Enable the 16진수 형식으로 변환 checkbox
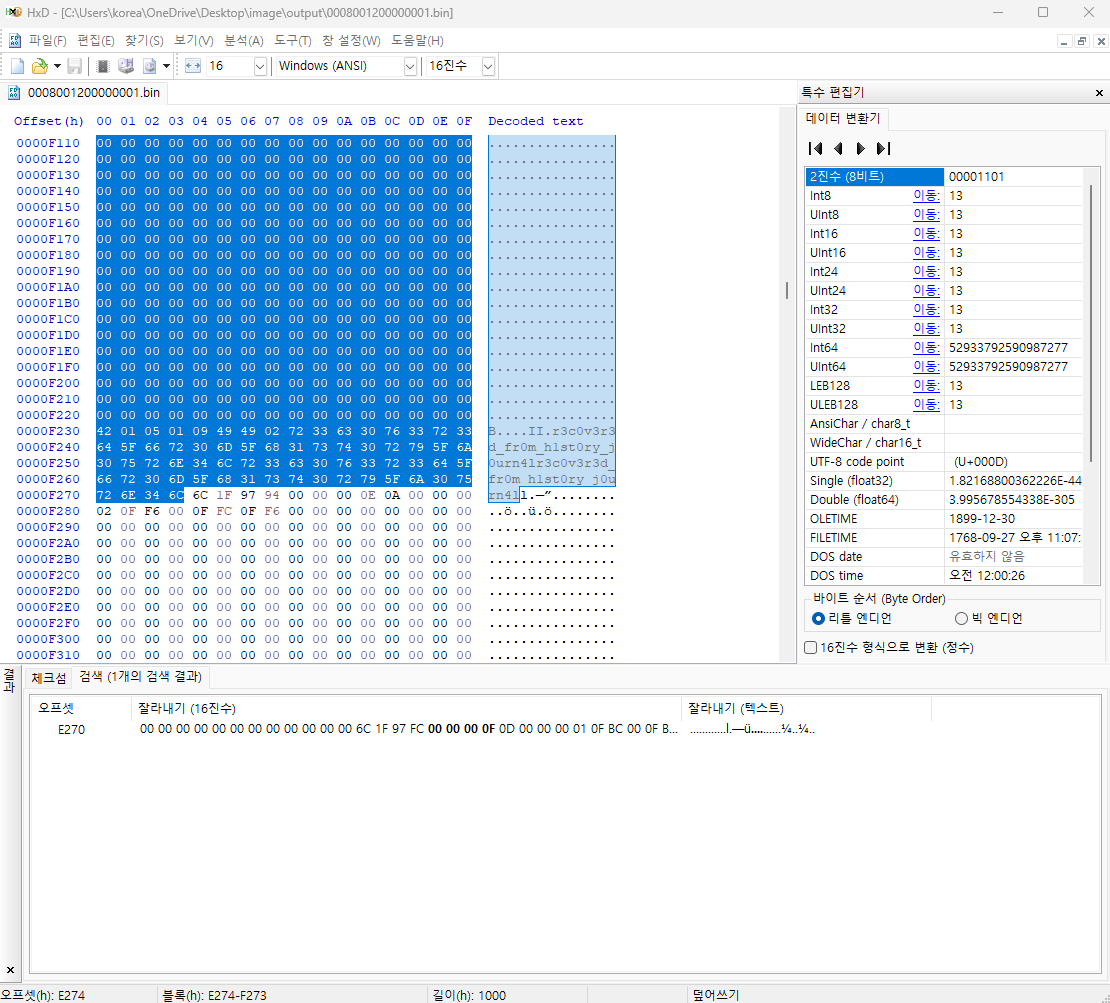This screenshot has width=1110, height=1003. point(811,647)
